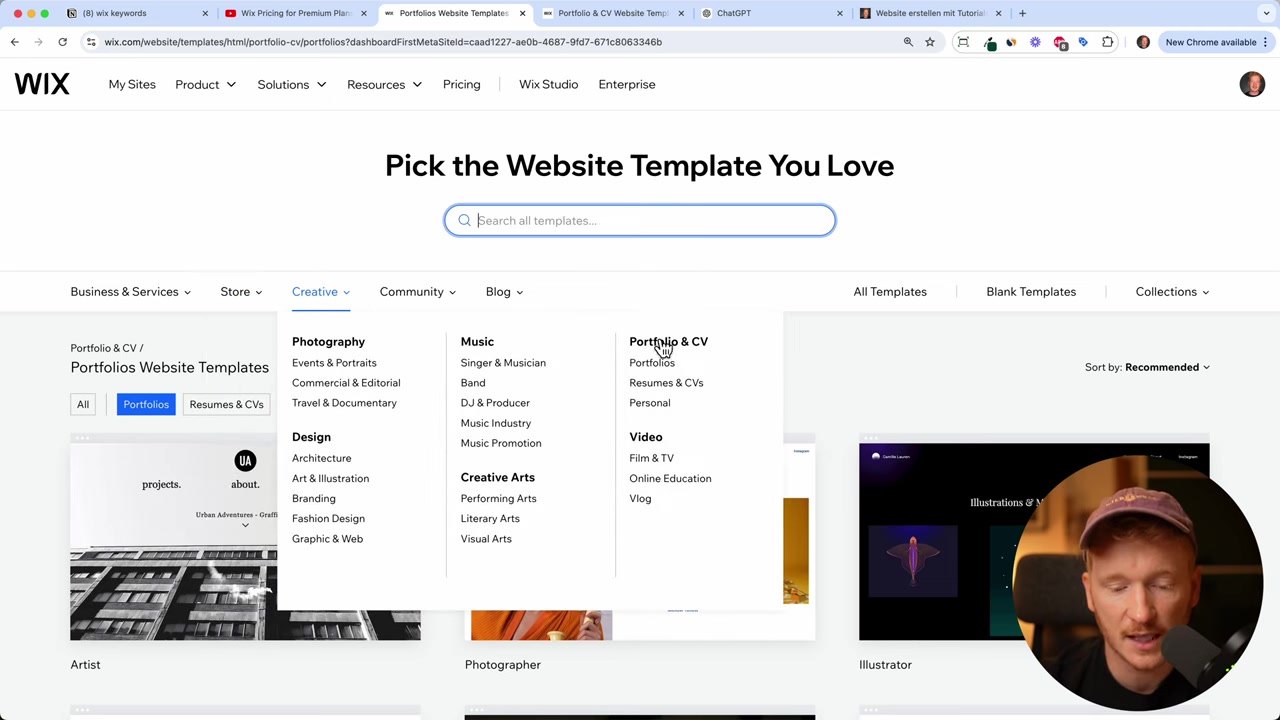Viewport: 1280px width, 720px height.
Task: Click the Photographer template title
Action: click(x=502, y=665)
